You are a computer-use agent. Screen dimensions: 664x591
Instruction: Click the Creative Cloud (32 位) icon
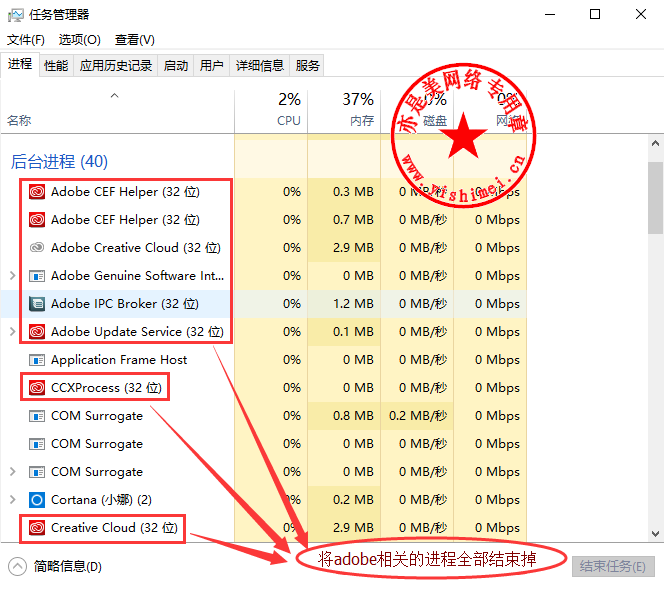(37, 527)
